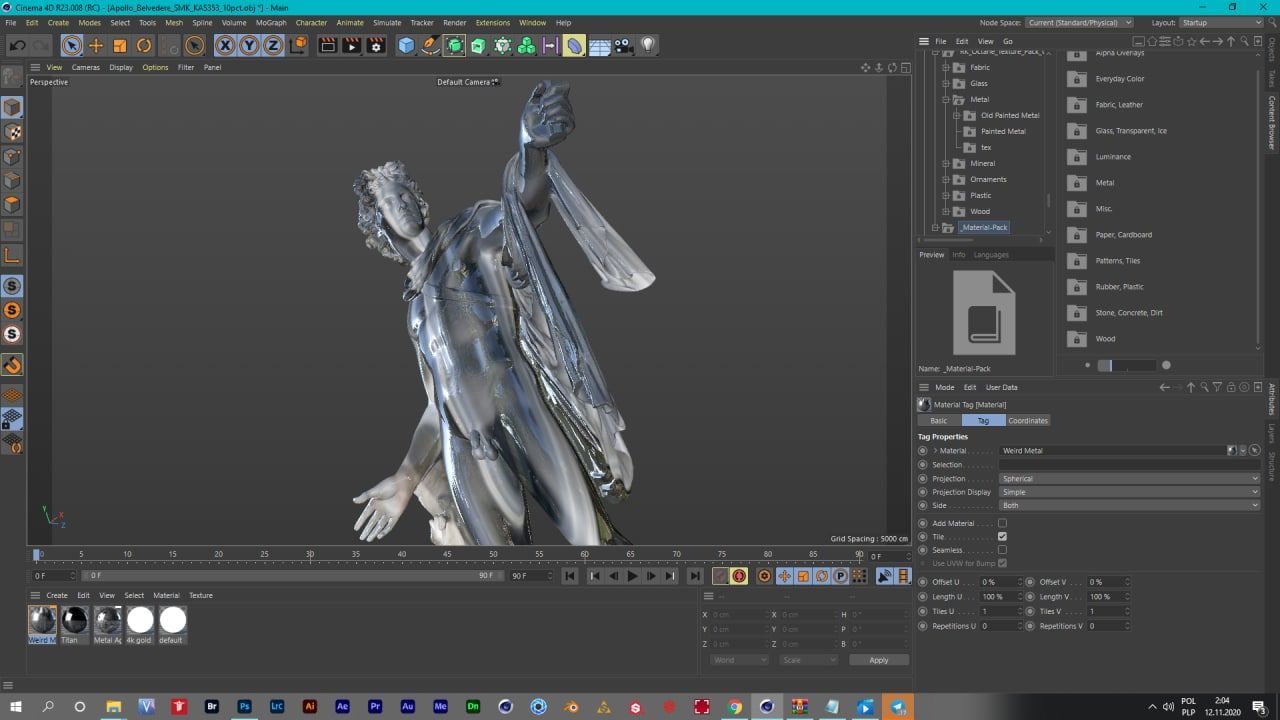This screenshot has width=1280, height=720.
Task: Open Edit Render Settings gear icon
Action: 376,45
